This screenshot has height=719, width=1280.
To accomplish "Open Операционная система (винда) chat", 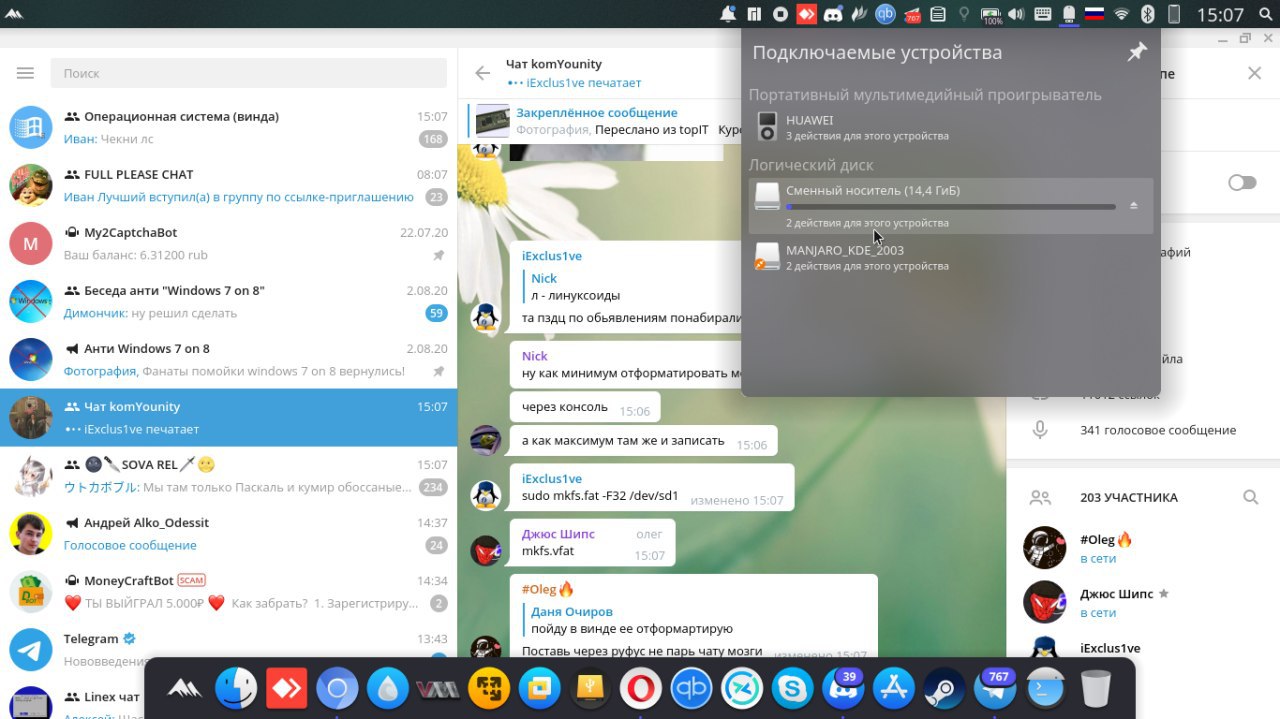I will (x=228, y=128).
